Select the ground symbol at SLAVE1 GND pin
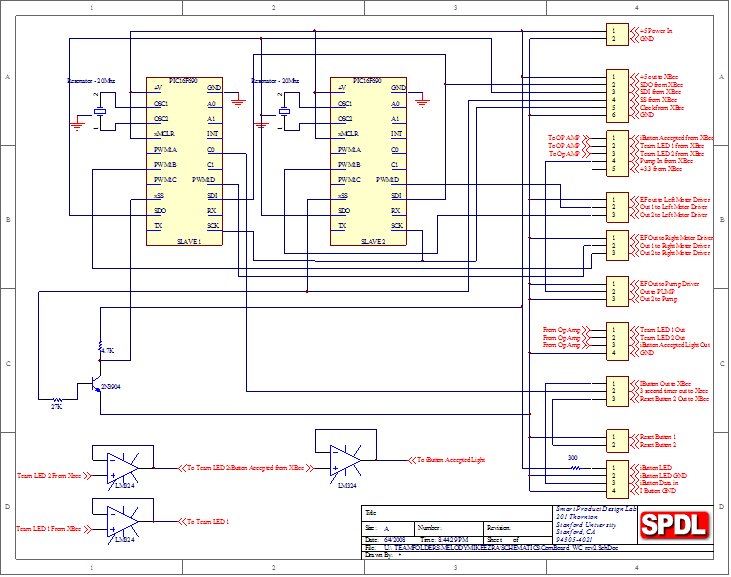This screenshot has height=577, width=731. [237, 99]
